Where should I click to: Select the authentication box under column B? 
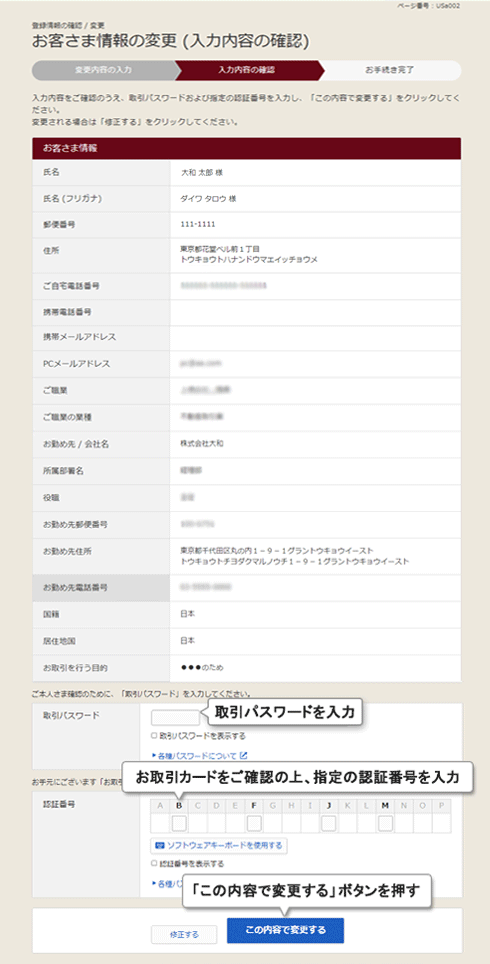[179, 823]
